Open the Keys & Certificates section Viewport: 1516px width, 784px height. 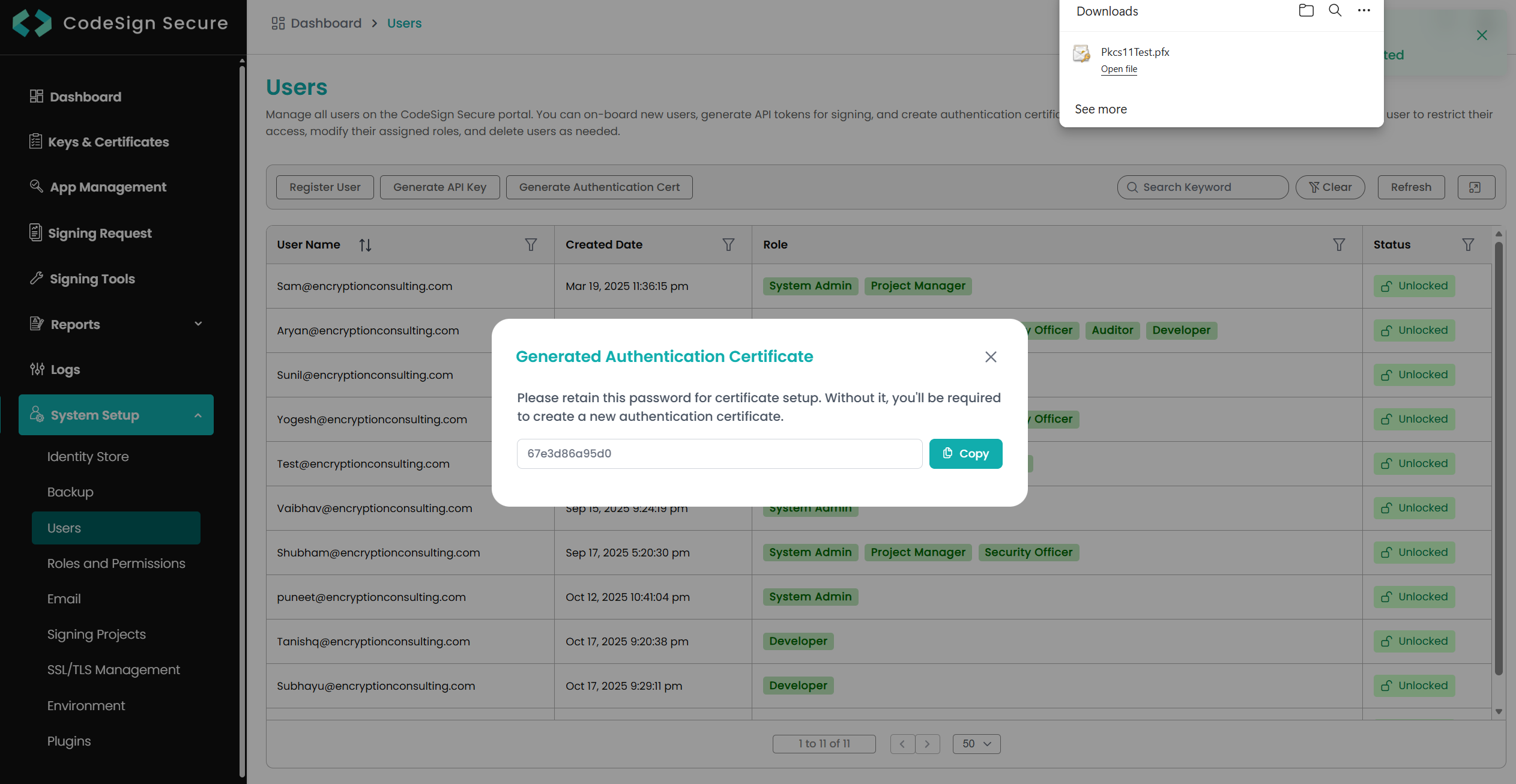[108, 142]
